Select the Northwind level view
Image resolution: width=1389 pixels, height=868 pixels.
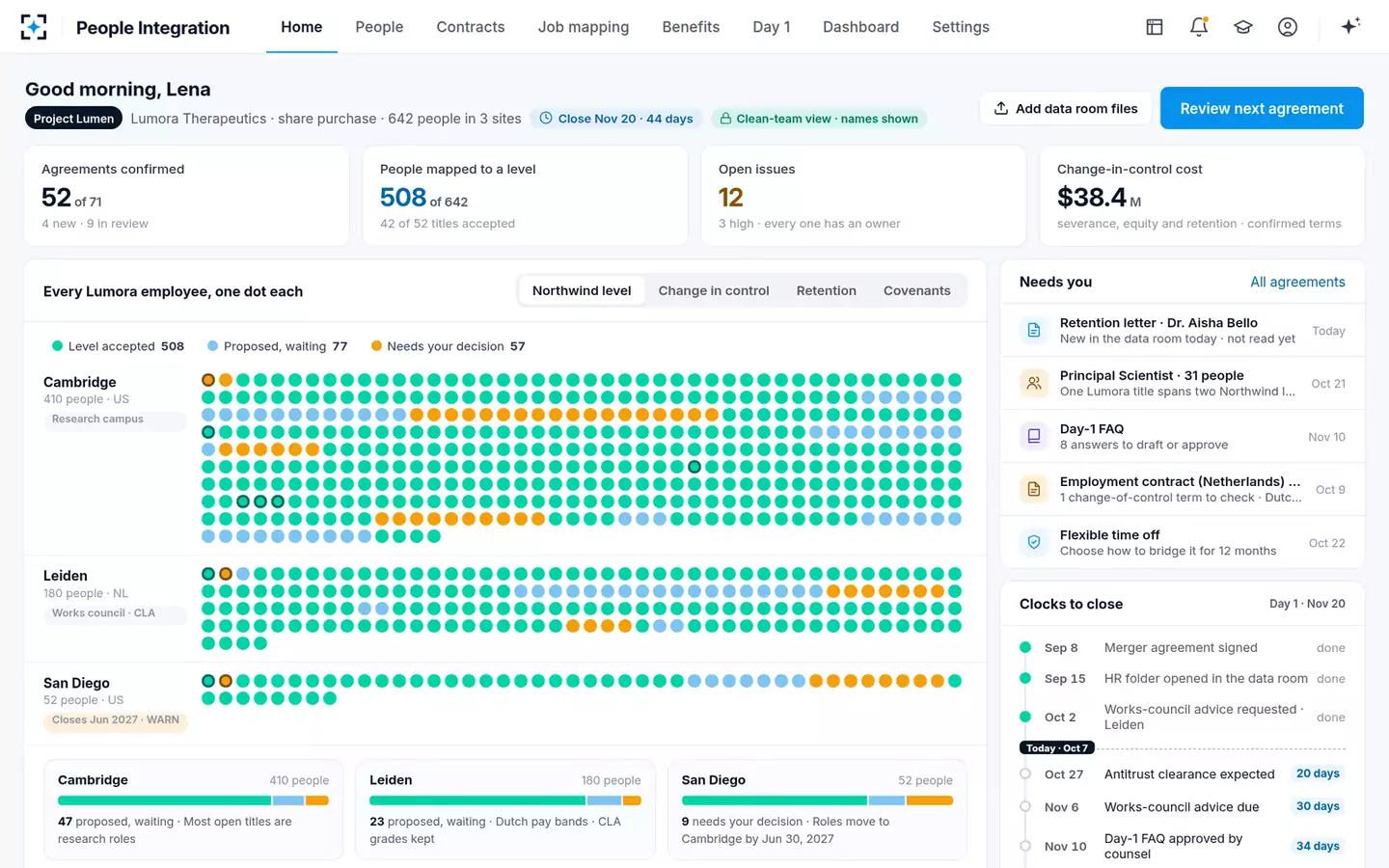click(582, 290)
